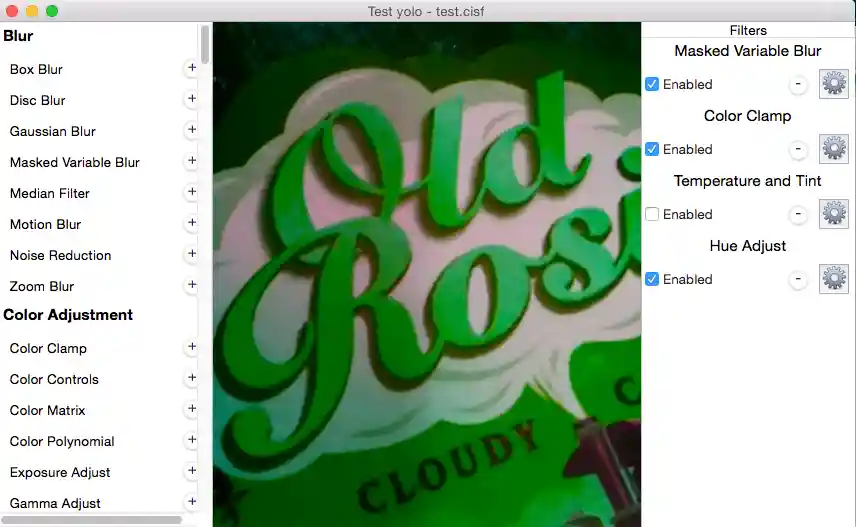The width and height of the screenshot is (856, 527).
Task: Select Color Polynomial list entry
Action: point(62,441)
